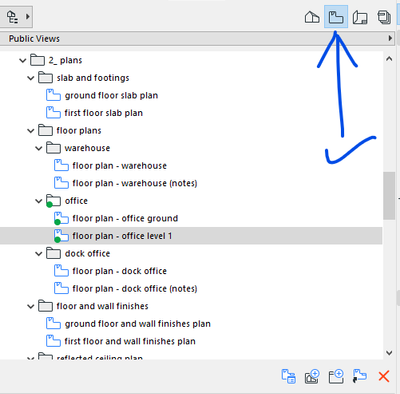Select the office folder icon

click(x=53, y=201)
